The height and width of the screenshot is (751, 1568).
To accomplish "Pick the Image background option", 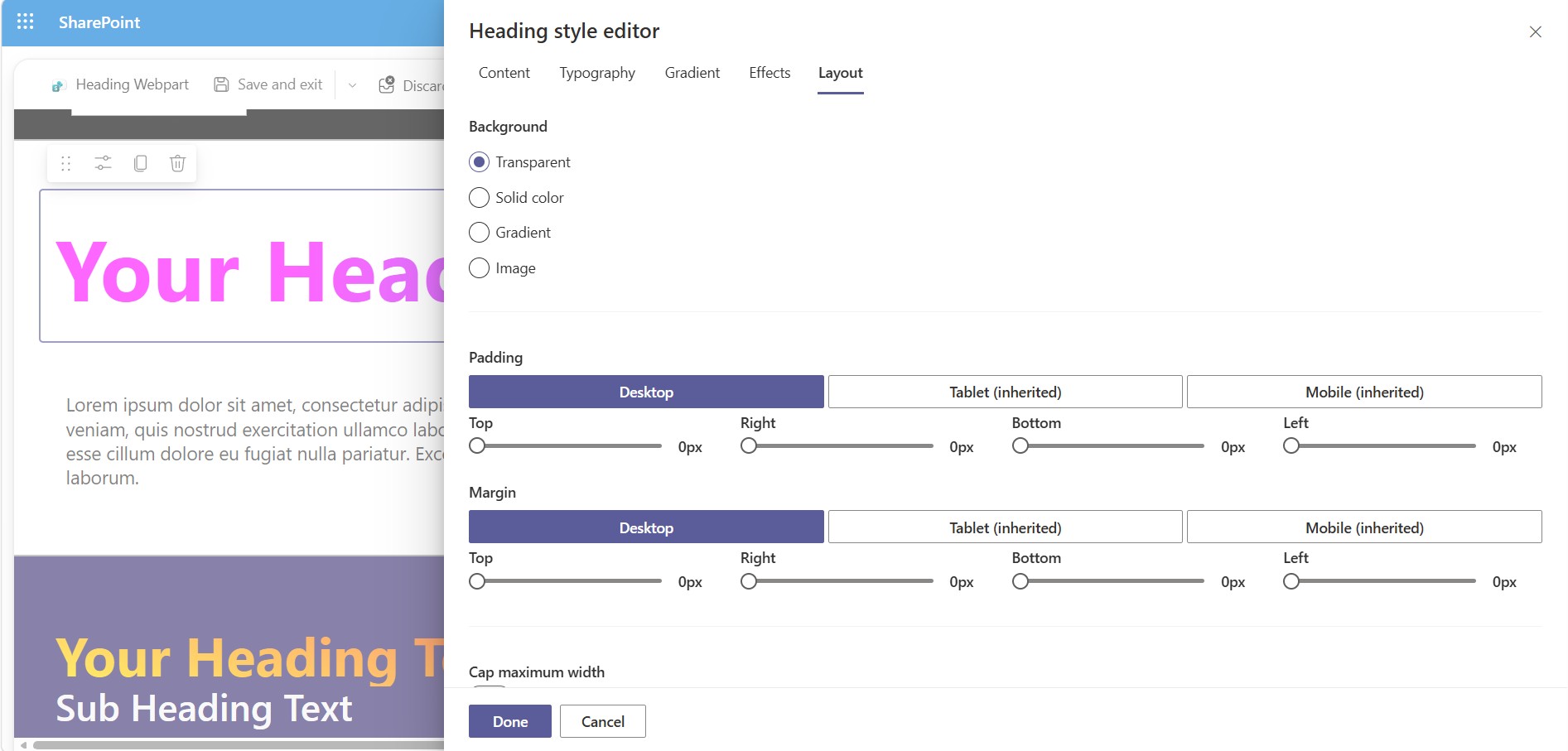I will tap(479, 268).
